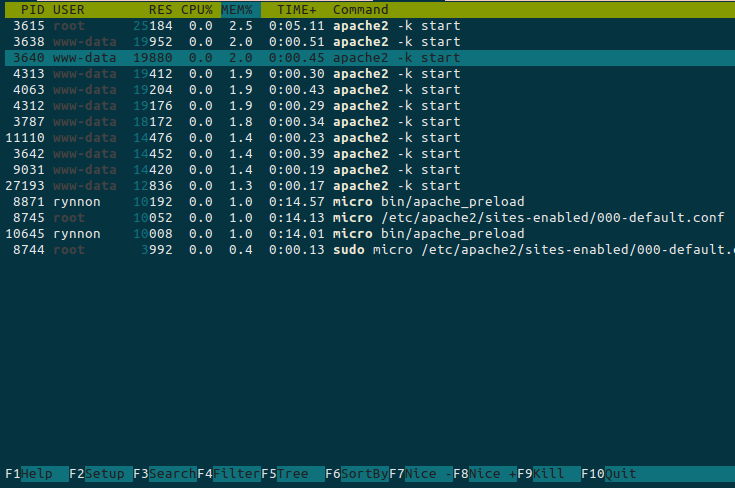The image size is (735, 488).
Task: Open F2 Setup in htop
Action: pos(101,473)
